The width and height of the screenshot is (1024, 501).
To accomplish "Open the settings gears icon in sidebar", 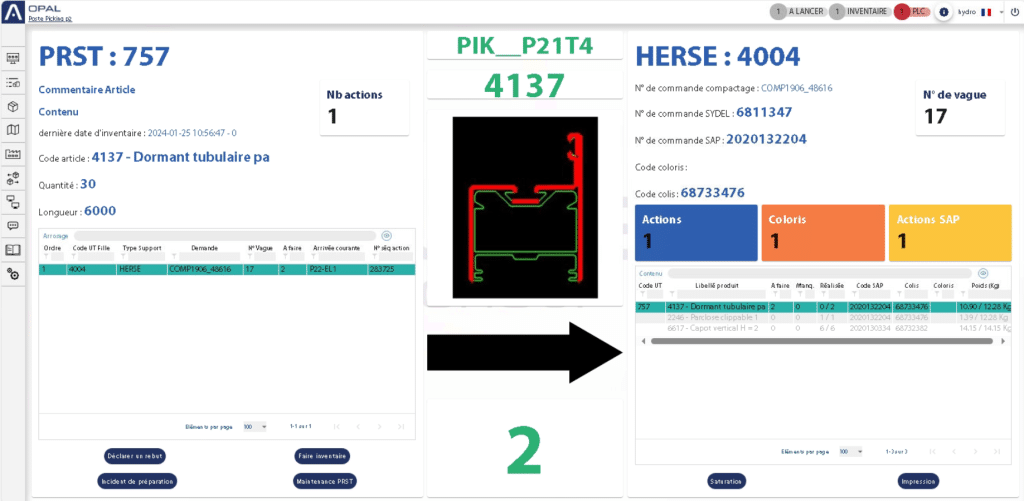I will [x=13, y=274].
